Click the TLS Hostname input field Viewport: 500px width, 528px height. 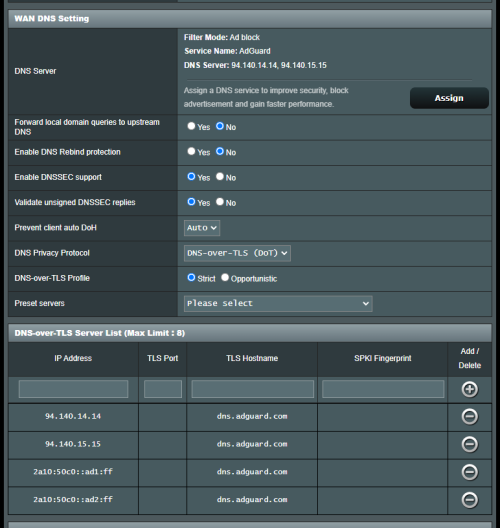(253, 389)
